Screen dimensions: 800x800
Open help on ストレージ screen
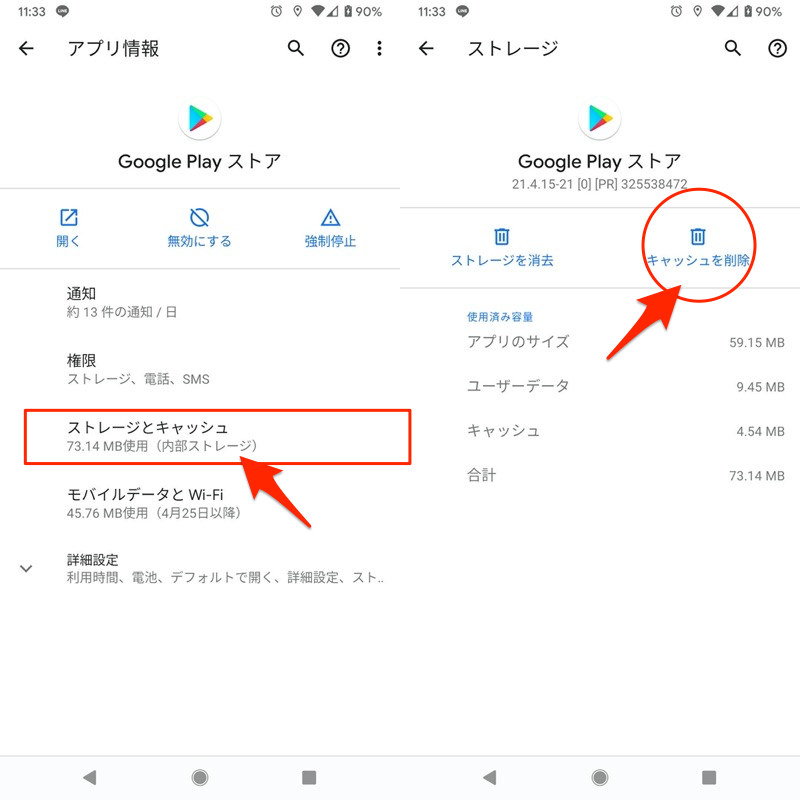tap(777, 48)
